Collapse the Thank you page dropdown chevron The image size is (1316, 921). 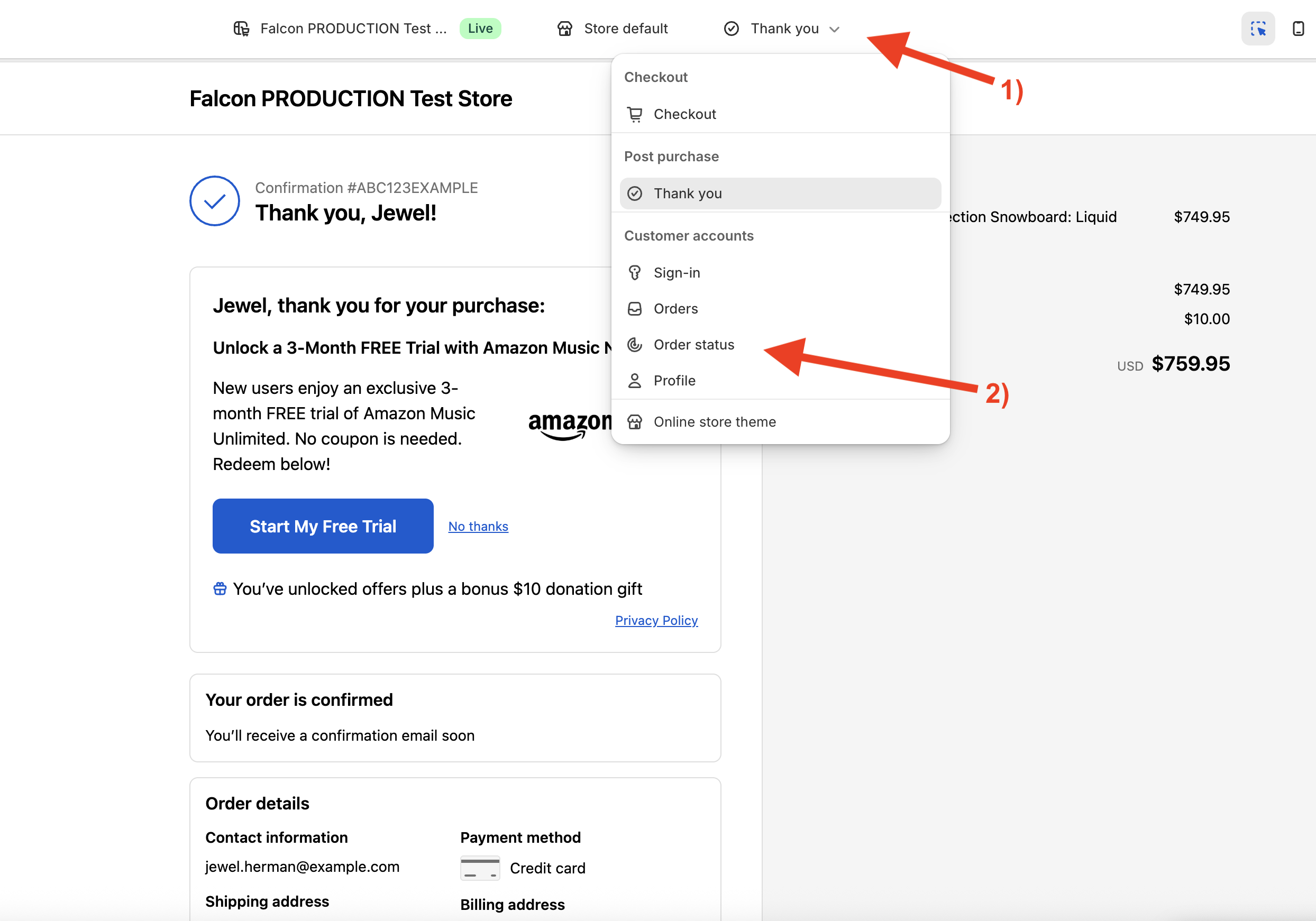835,29
